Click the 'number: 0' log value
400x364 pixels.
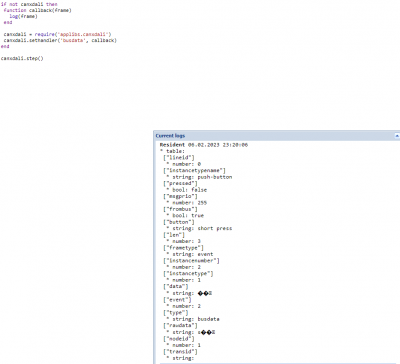point(184,164)
